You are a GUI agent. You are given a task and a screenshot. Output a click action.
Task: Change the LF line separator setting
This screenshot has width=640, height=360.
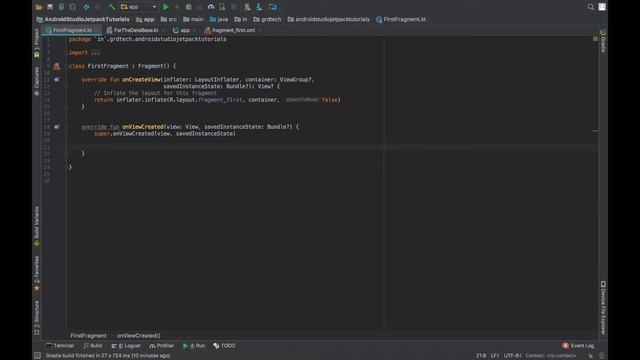click(x=495, y=356)
